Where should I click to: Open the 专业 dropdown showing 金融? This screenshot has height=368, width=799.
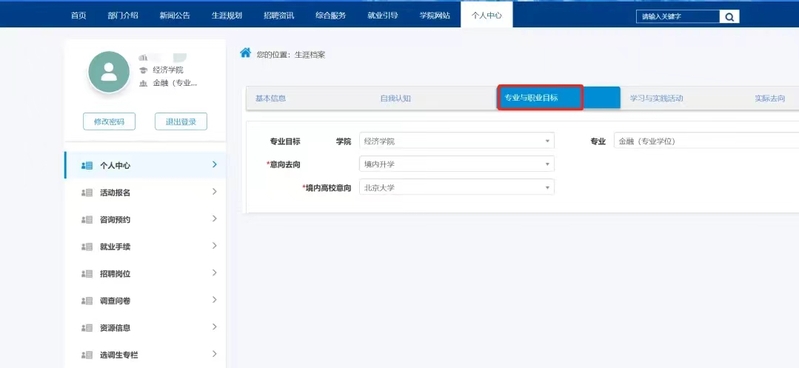(706, 141)
